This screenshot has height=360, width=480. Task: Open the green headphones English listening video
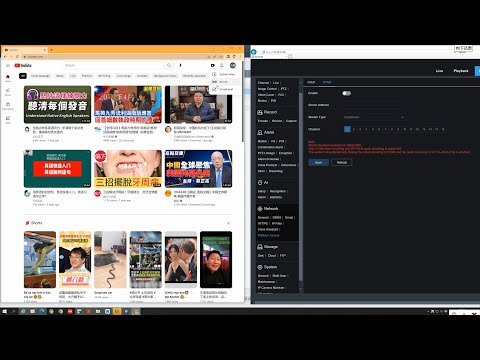(x=57, y=104)
